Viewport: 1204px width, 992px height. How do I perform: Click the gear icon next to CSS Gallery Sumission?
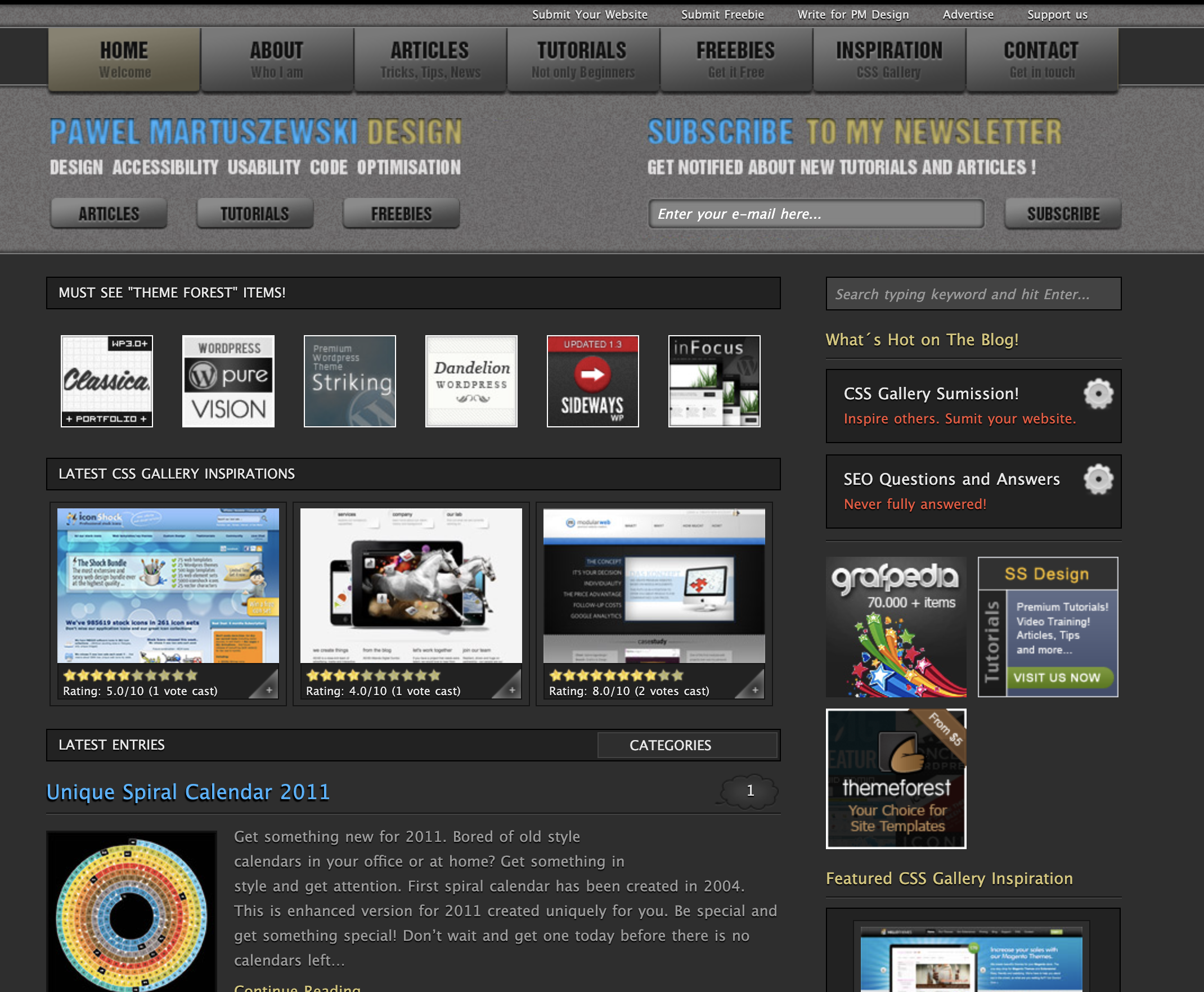[1098, 394]
